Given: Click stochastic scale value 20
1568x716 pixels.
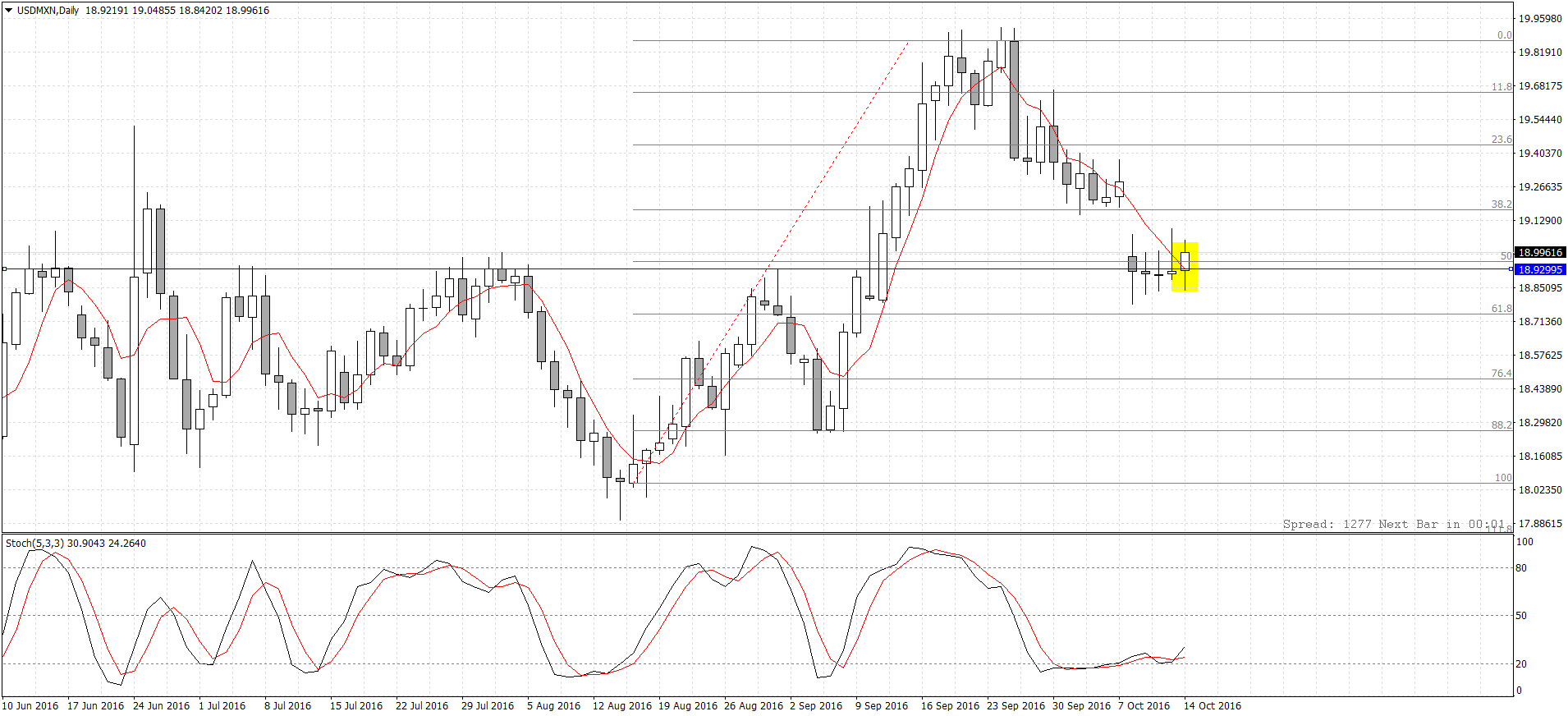Looking at the screenshot, I should pyautogui.click(x=1521, y=663).
